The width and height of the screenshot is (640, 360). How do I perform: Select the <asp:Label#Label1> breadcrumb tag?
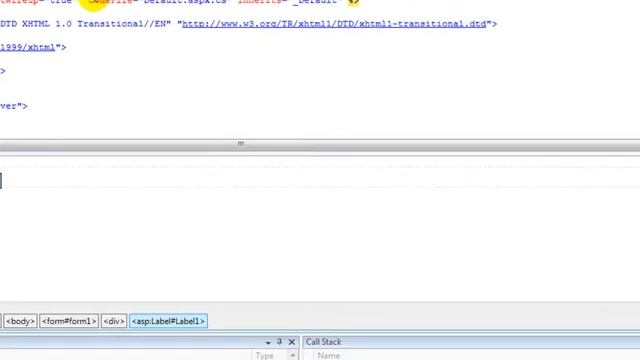point(168,321)
